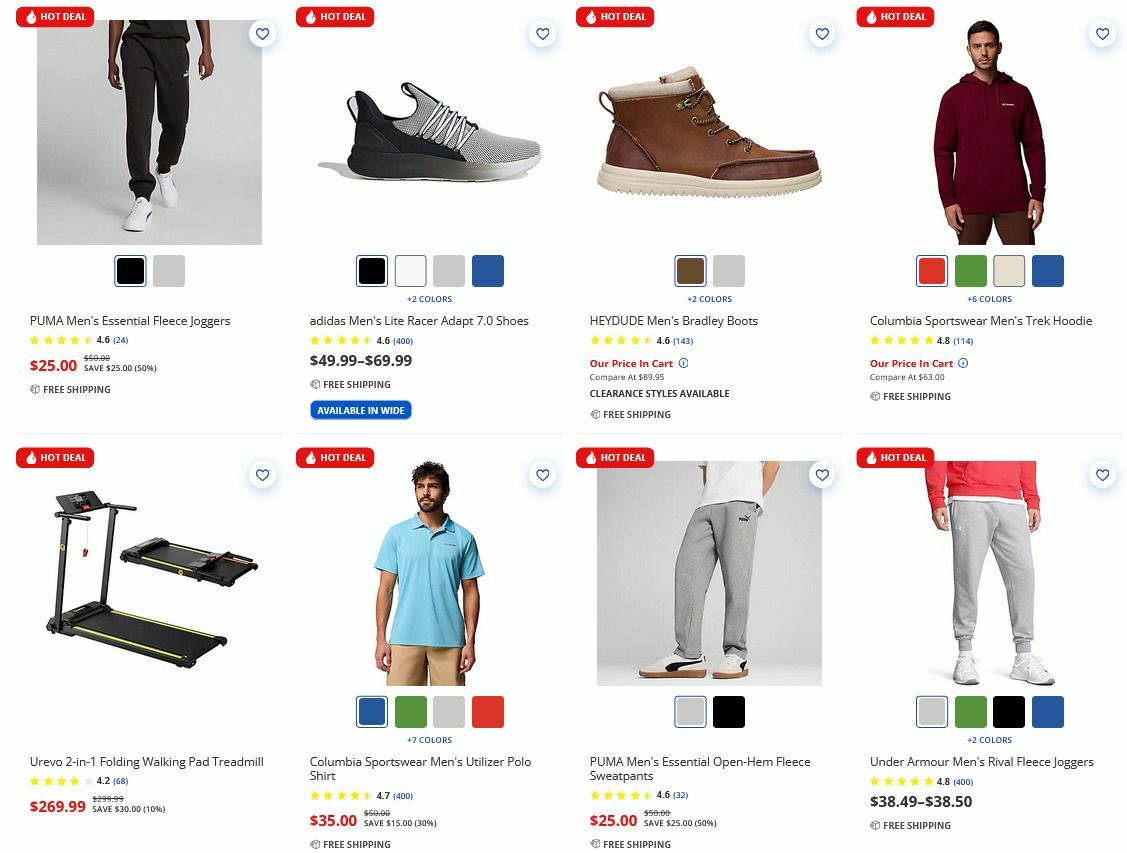Click the heart icon on PUMA Fleece Joggers
Viewport: 1127px width, 853px height.
(262, 33)
